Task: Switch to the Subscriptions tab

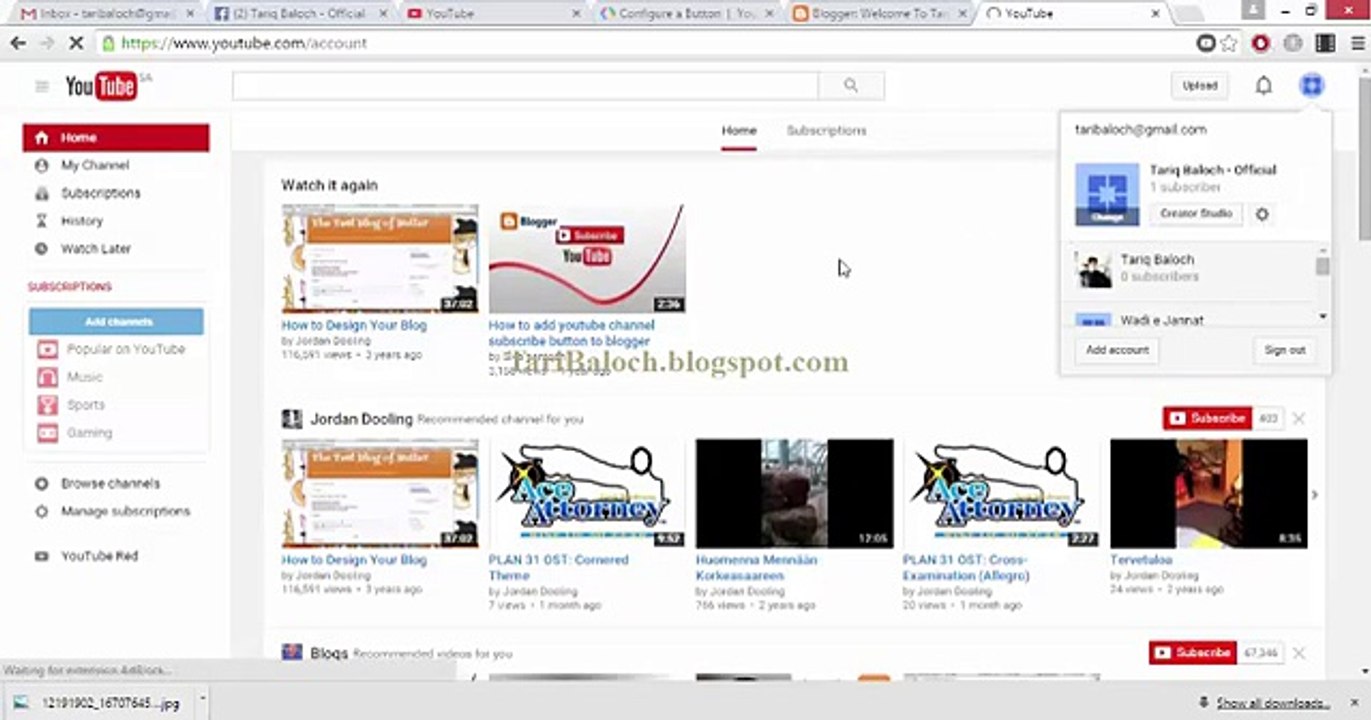Action: pos(826,131)
